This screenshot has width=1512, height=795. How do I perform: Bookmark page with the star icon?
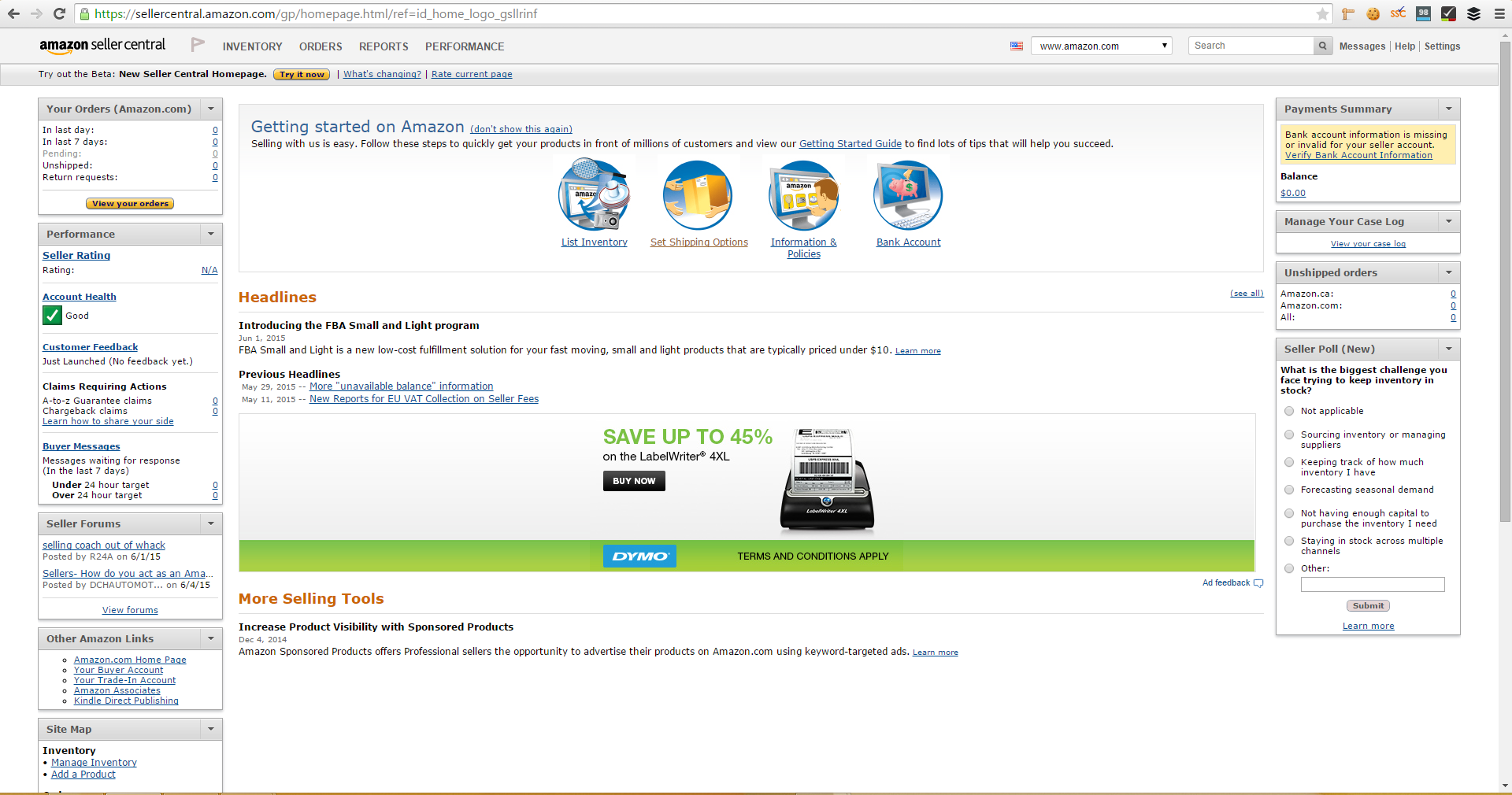1322,13
